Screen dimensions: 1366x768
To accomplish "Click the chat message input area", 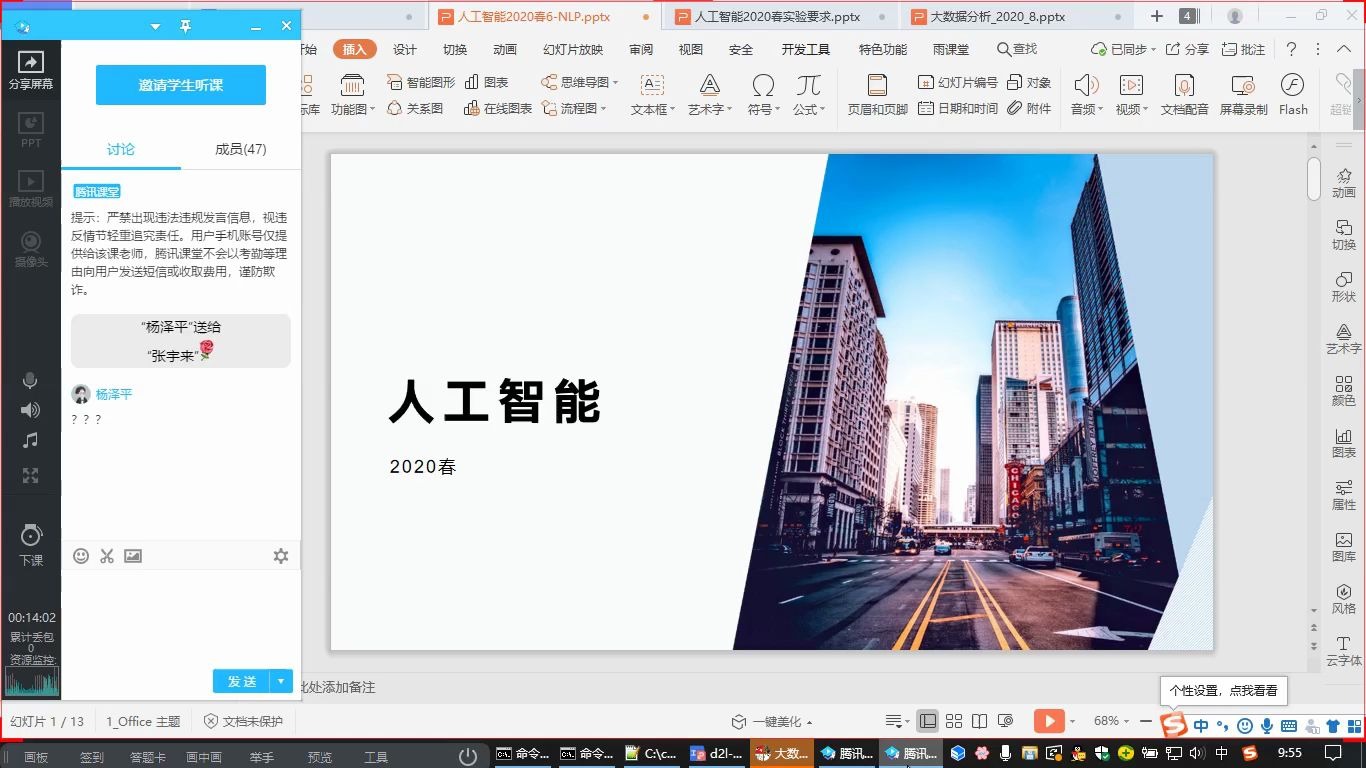I will (x=181, y=617).
